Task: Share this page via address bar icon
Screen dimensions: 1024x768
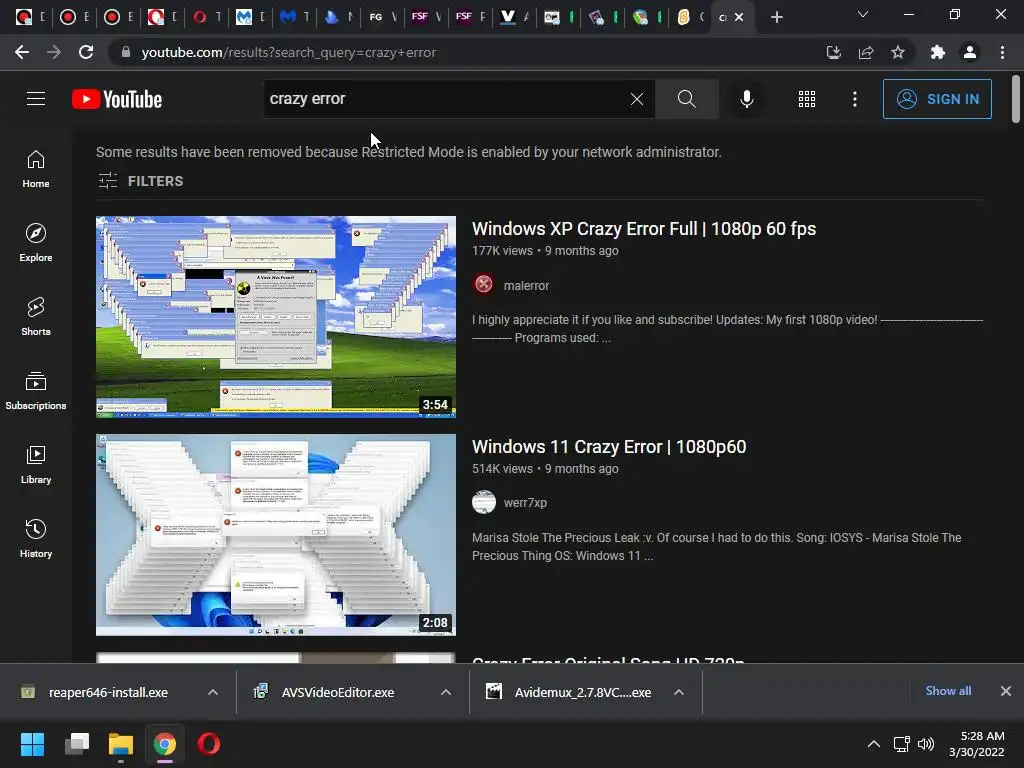Action: (866, 52)
